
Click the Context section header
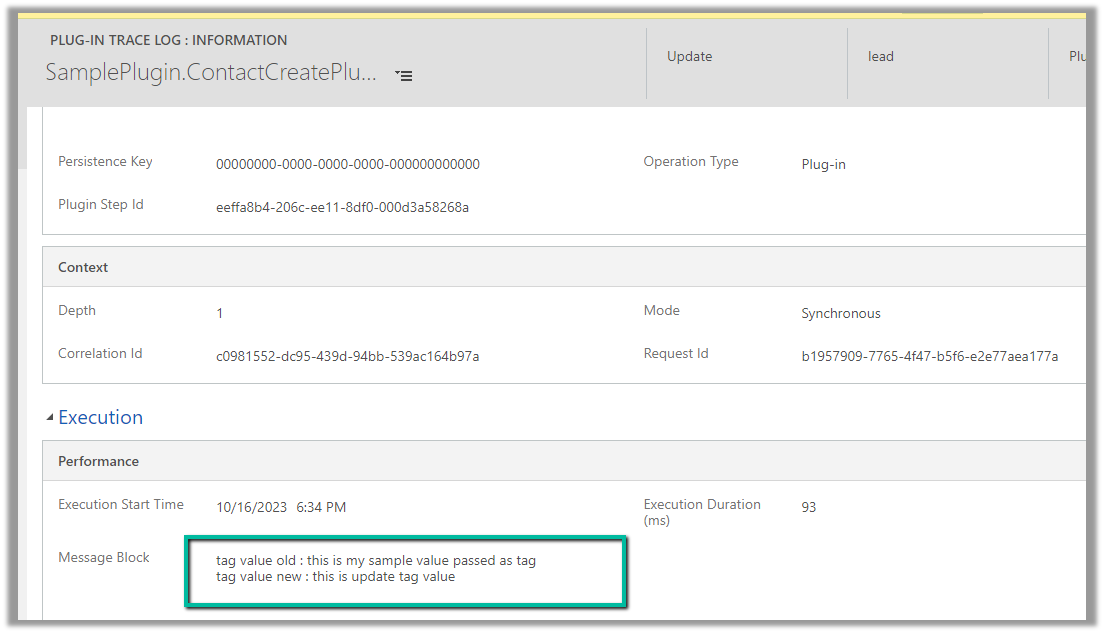click(x=83, y=267)
